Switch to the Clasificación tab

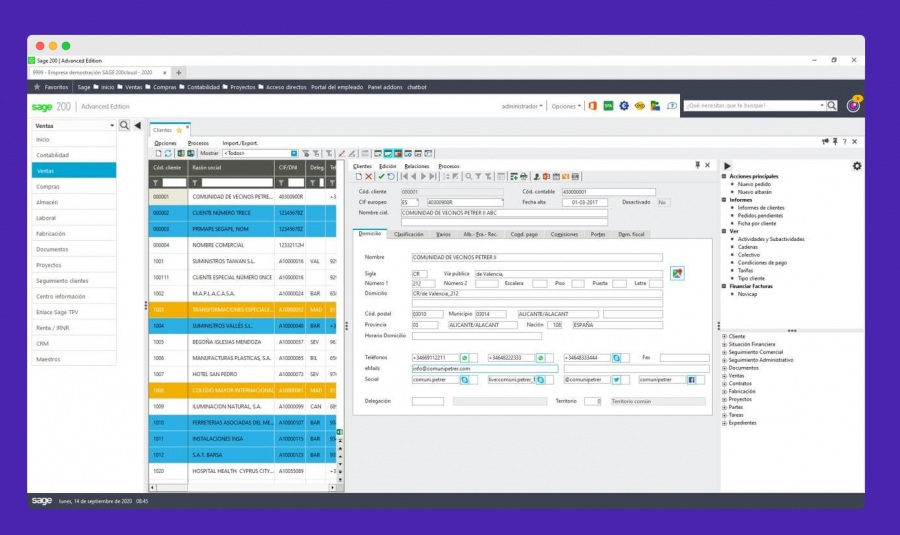tap(409, 234)
